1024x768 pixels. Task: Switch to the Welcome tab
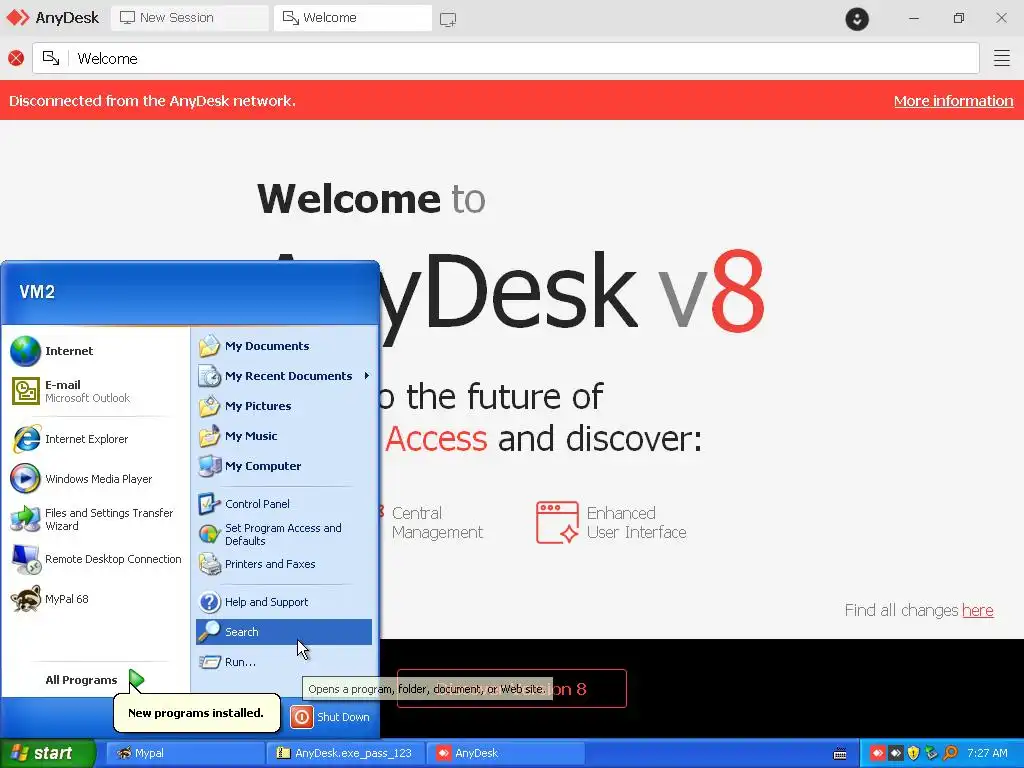pos(353,18)
